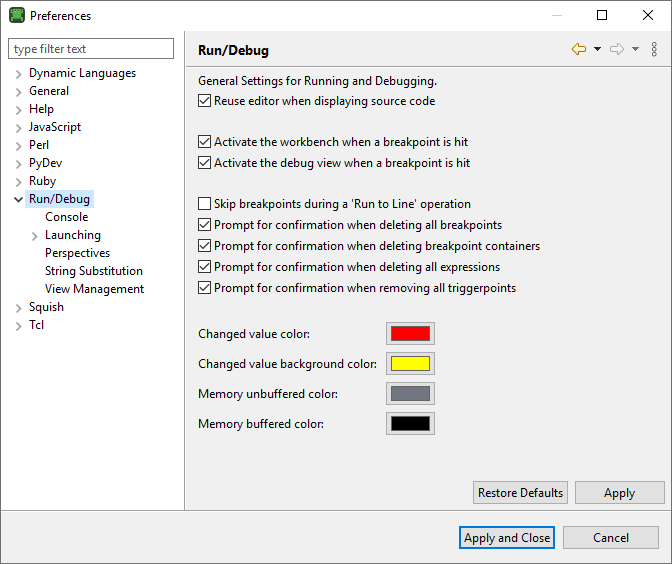Collapse the Run/Debug tree node

(x=18, y=200)
